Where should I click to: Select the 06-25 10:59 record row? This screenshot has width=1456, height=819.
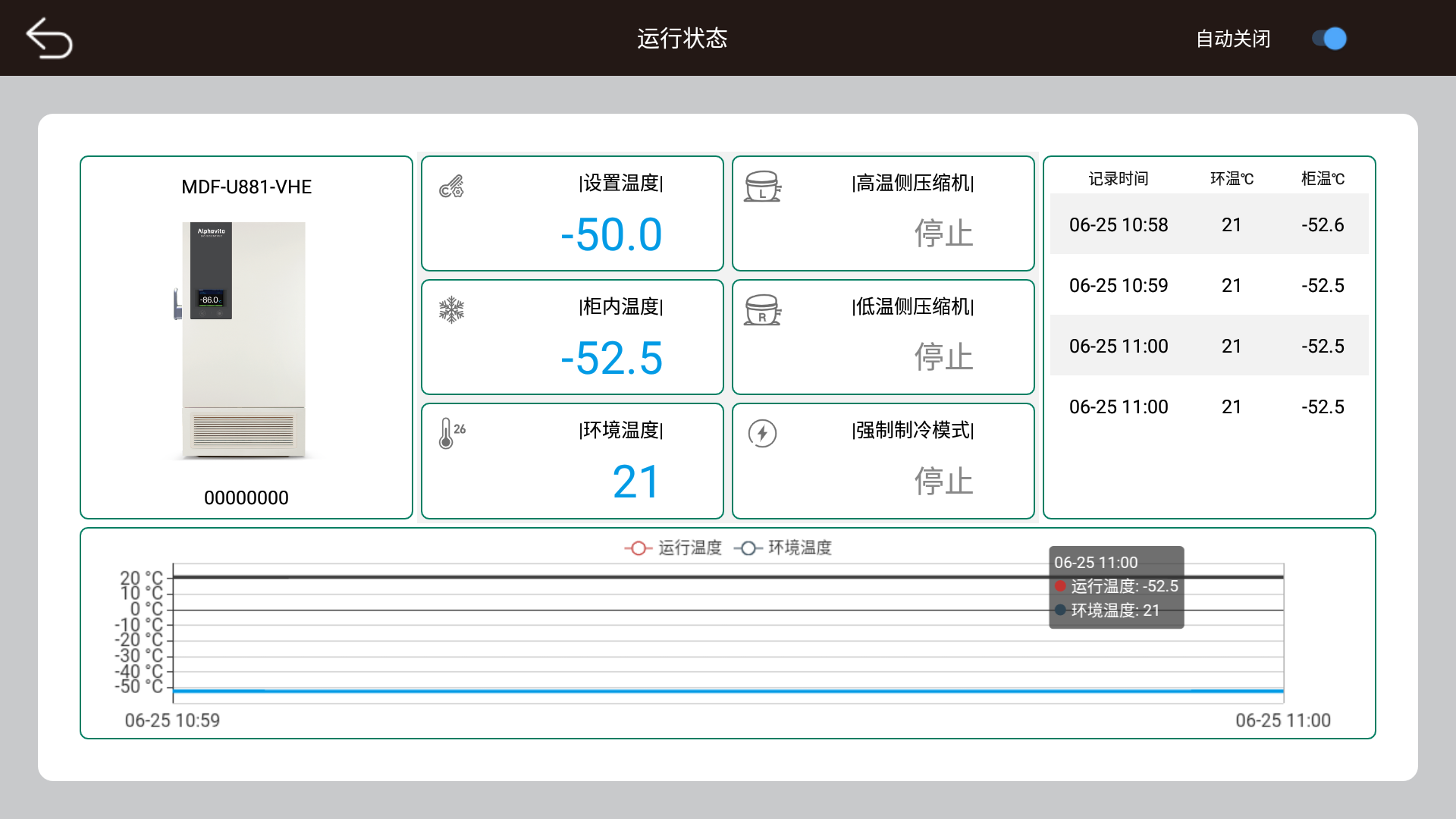[1209, 285]
